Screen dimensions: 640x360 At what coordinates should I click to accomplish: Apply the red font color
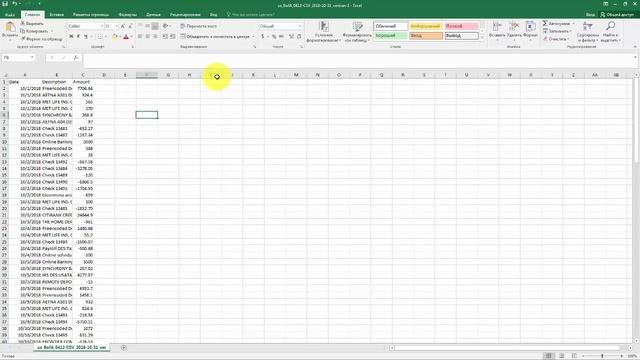click(x=126, y=37)
